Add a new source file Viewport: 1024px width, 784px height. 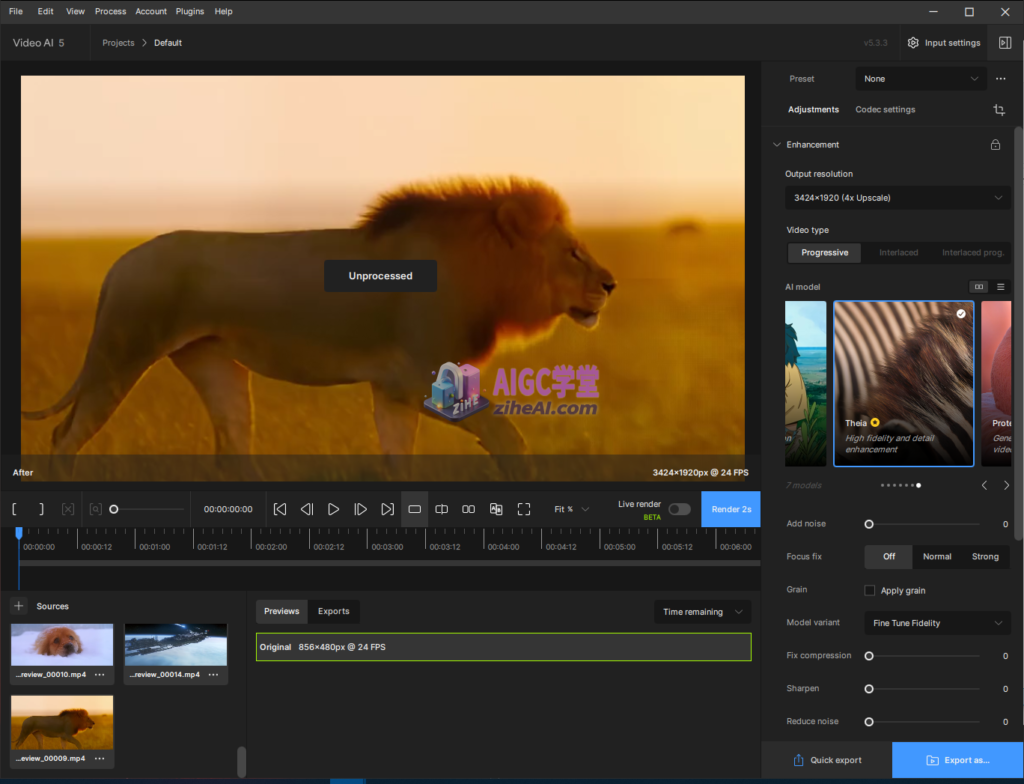pos(19,606)
